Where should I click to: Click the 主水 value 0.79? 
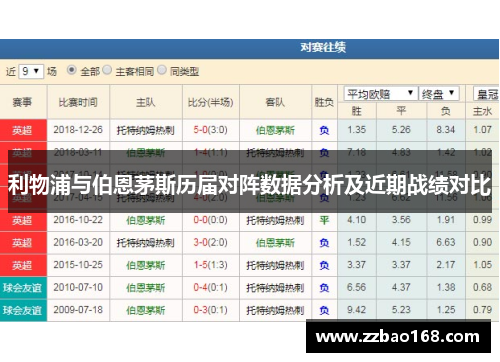(482, 310)
